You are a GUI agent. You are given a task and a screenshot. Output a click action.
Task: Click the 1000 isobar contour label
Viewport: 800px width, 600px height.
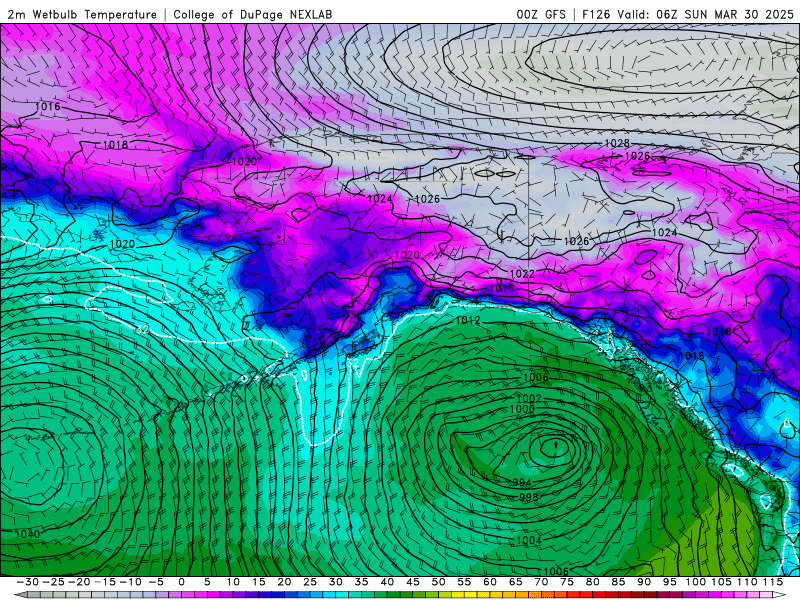(522, 409)
